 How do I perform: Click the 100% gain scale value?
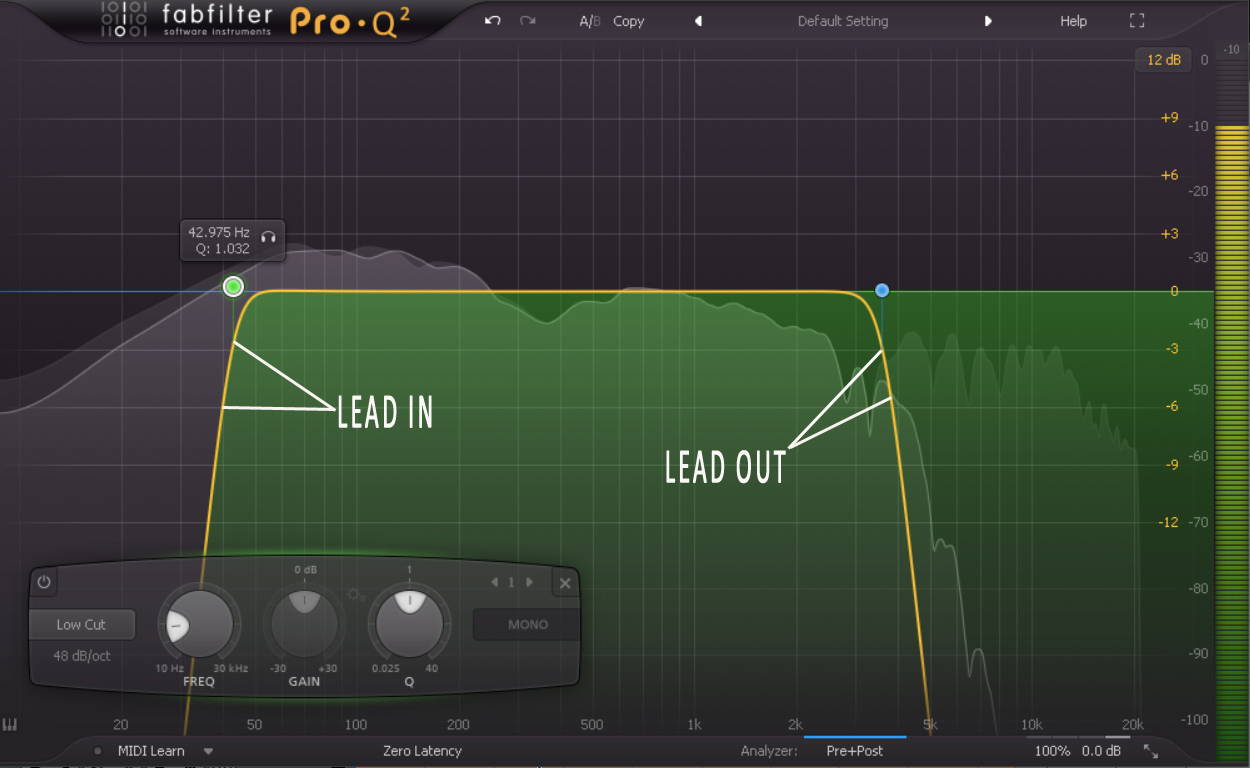[x=1052, y=751]
